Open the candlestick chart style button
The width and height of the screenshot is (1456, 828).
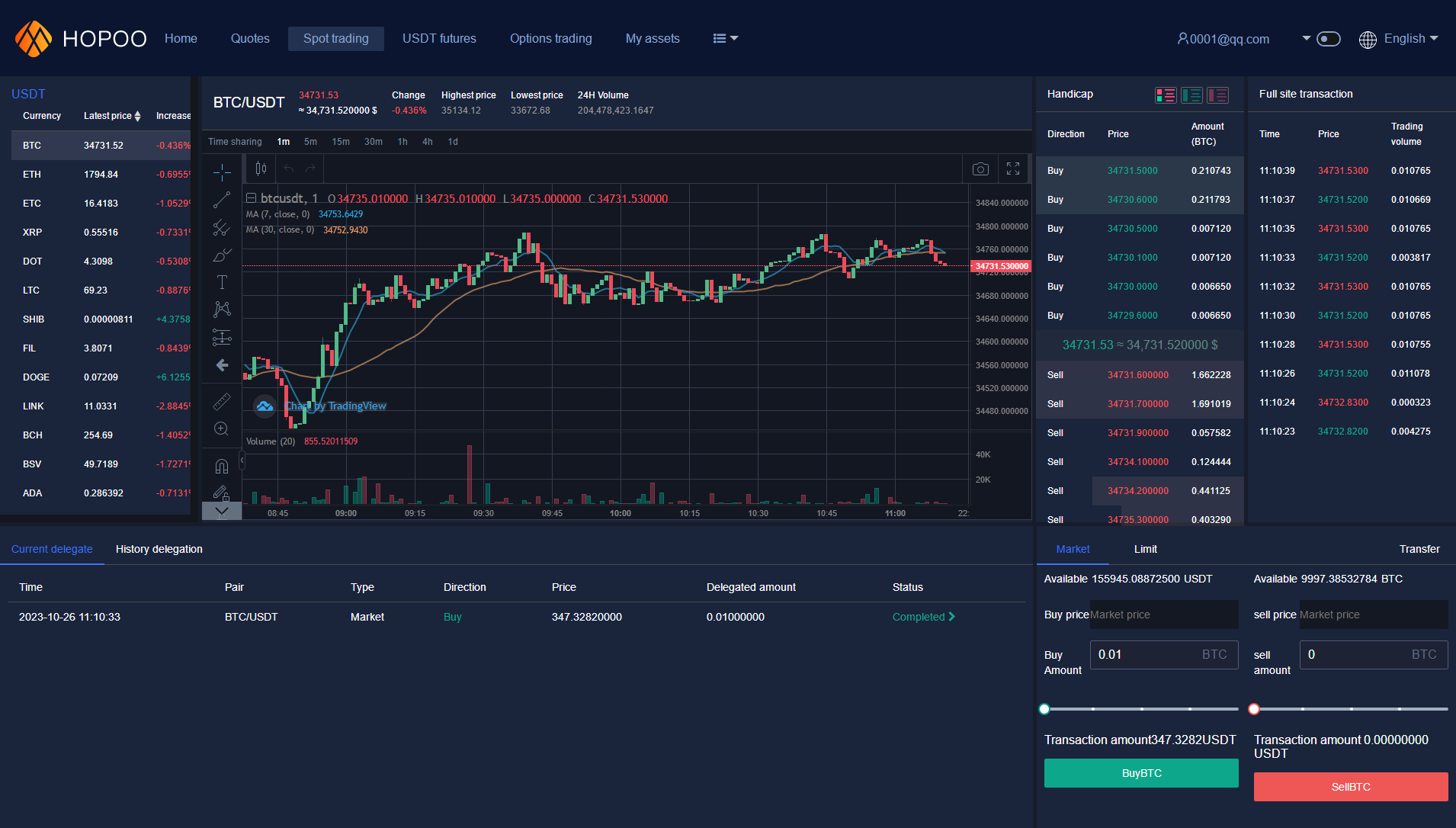pyautogui.click(x=261, y=168)
